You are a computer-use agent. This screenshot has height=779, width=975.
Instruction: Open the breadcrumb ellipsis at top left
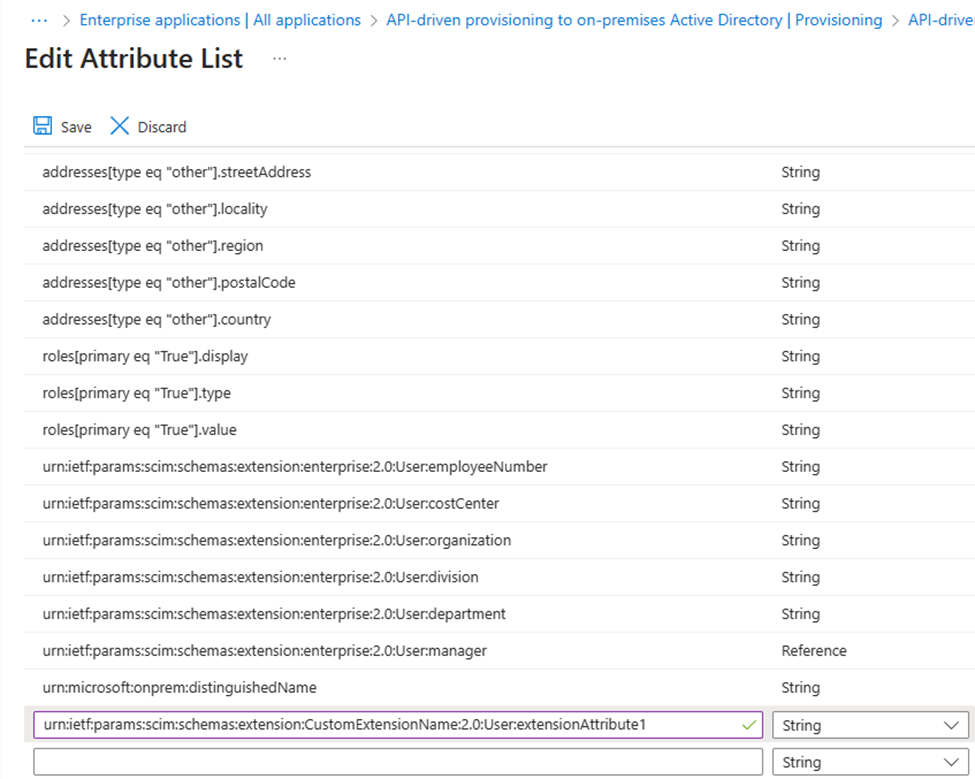pos(40,20)
